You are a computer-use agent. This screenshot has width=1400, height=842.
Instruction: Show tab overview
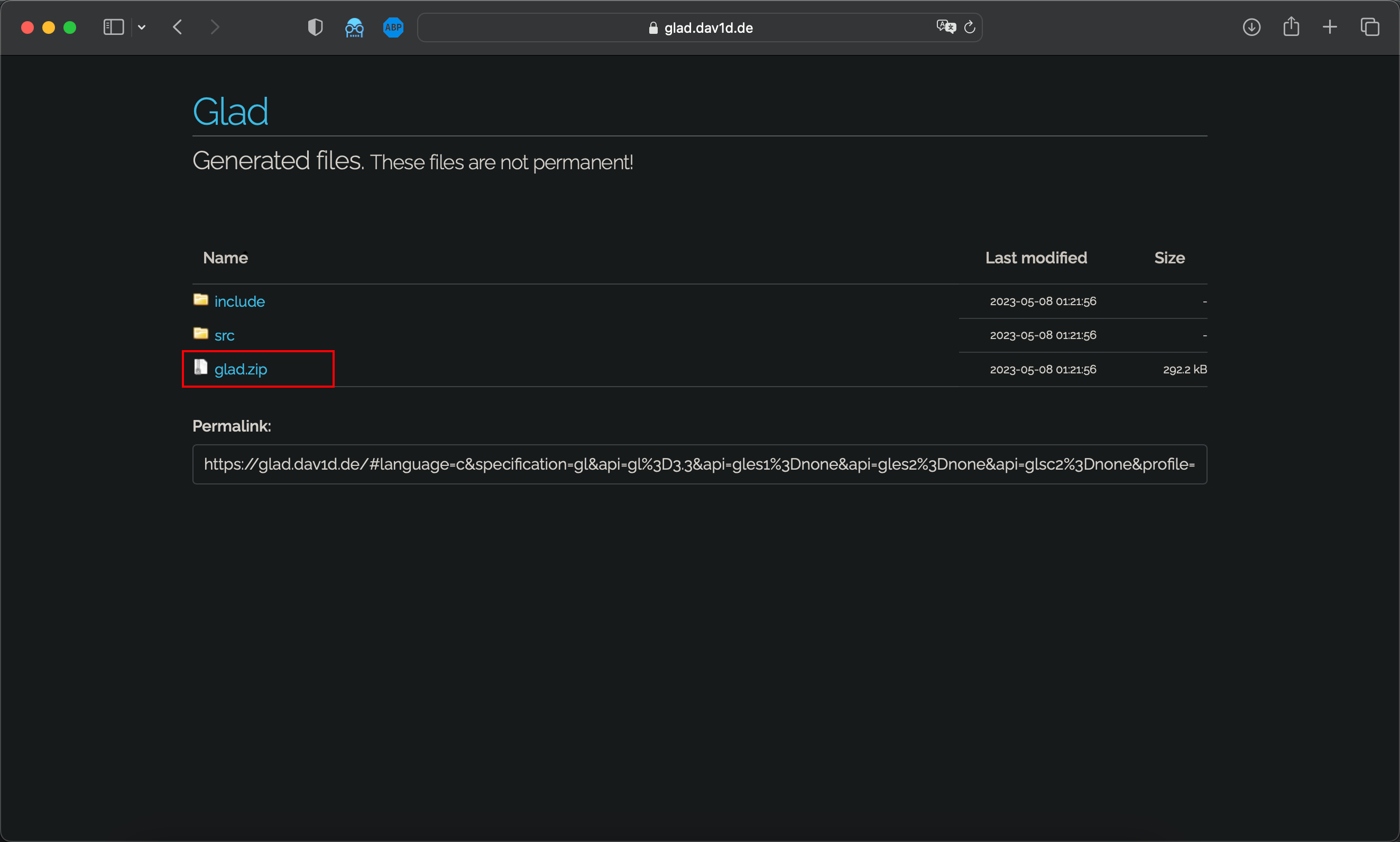coord(1369,27)
